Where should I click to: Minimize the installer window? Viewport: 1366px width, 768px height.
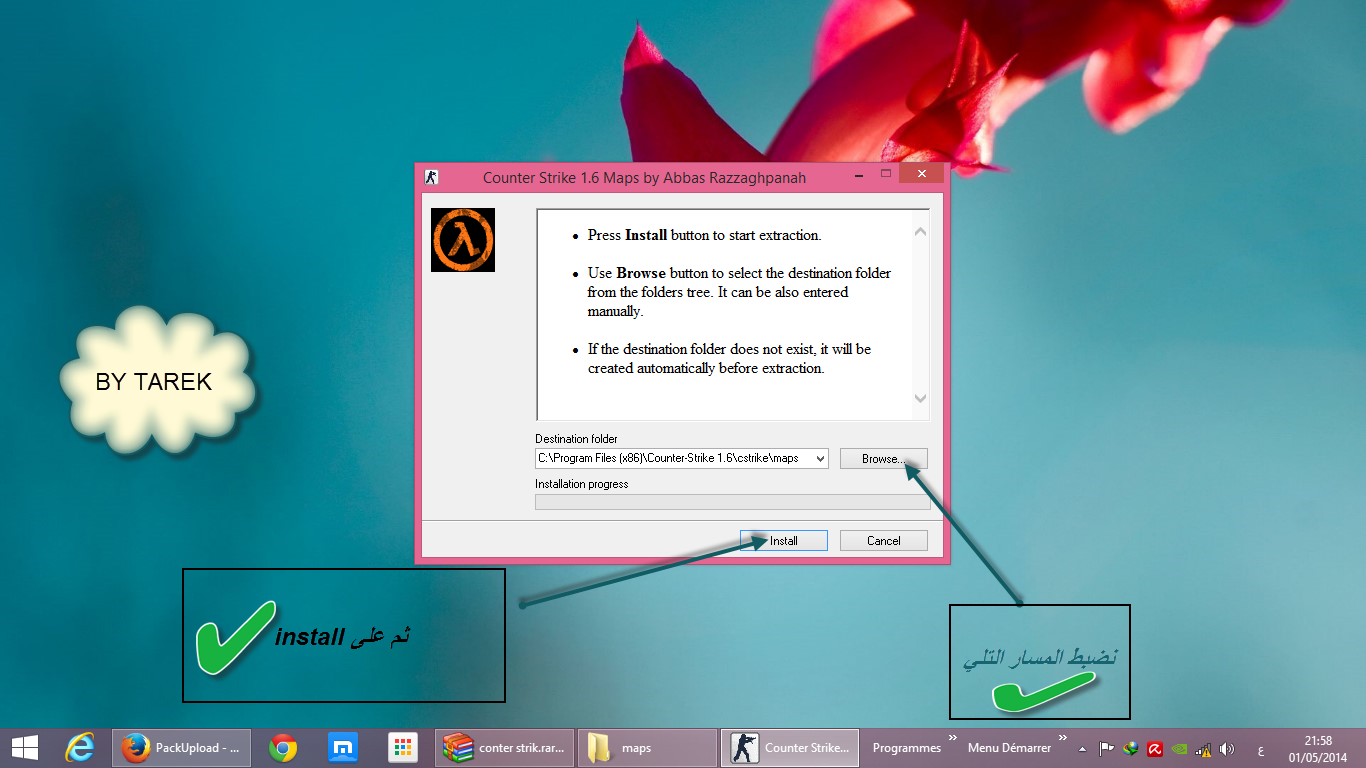[x=860, y=174]
